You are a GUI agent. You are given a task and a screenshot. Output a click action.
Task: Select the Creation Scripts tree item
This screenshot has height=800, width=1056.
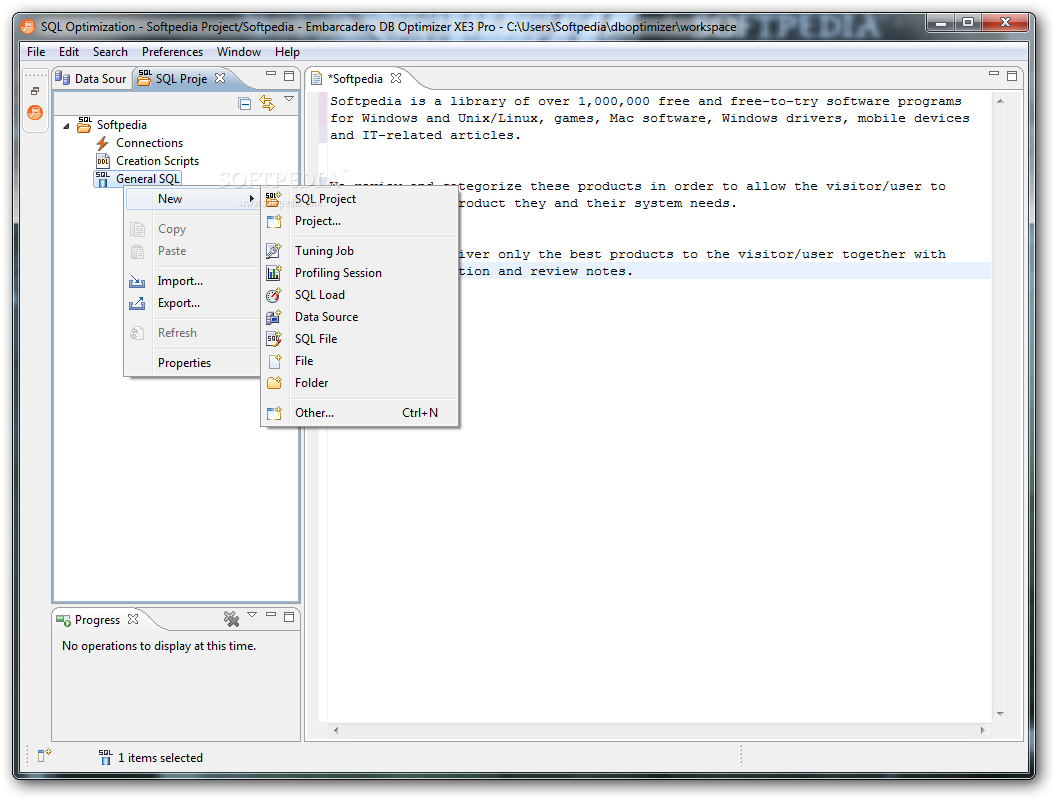[157, 161]
